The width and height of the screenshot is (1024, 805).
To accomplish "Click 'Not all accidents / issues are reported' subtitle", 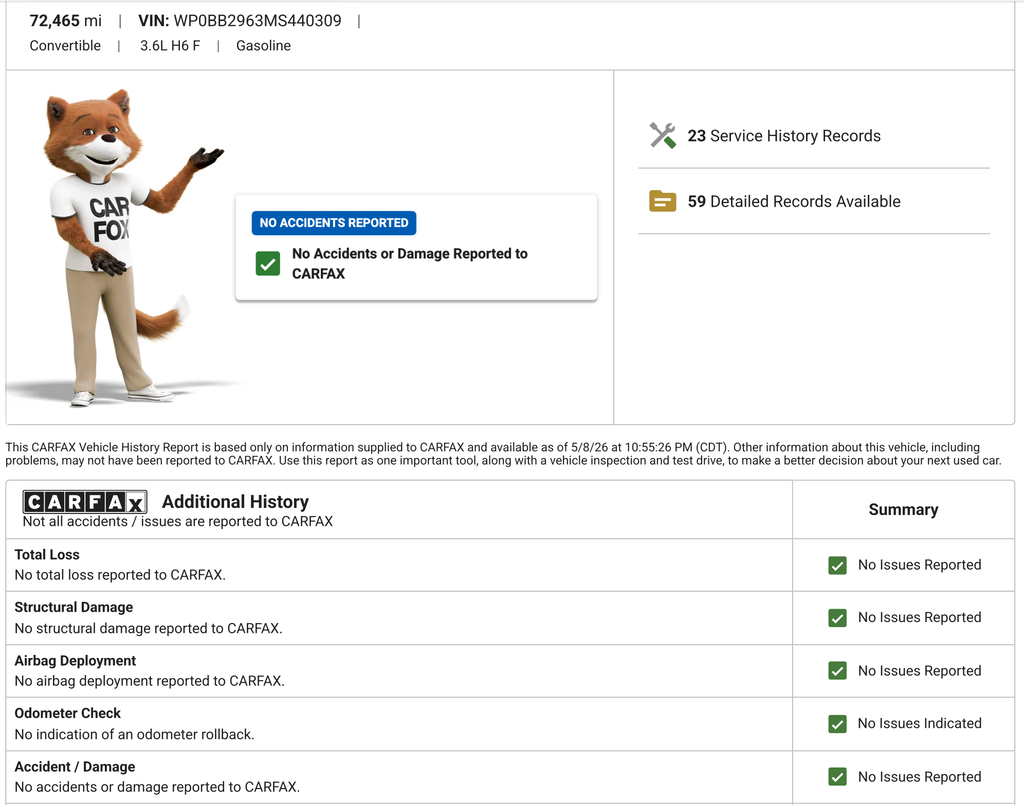I will pos(178,521).
